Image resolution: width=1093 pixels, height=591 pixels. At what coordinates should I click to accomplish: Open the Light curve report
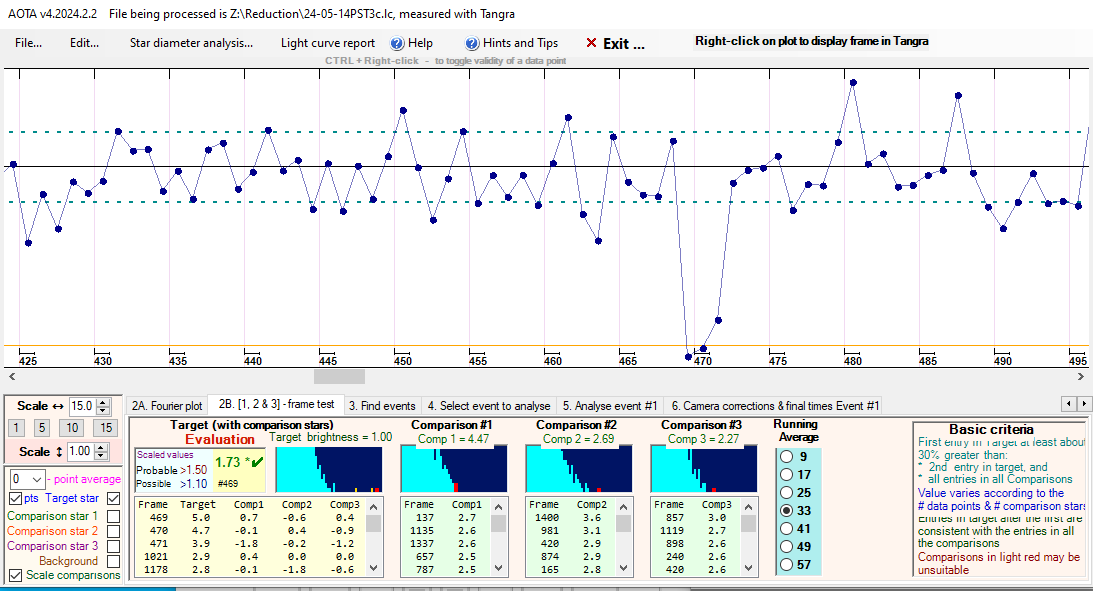(x=328, y=43)
